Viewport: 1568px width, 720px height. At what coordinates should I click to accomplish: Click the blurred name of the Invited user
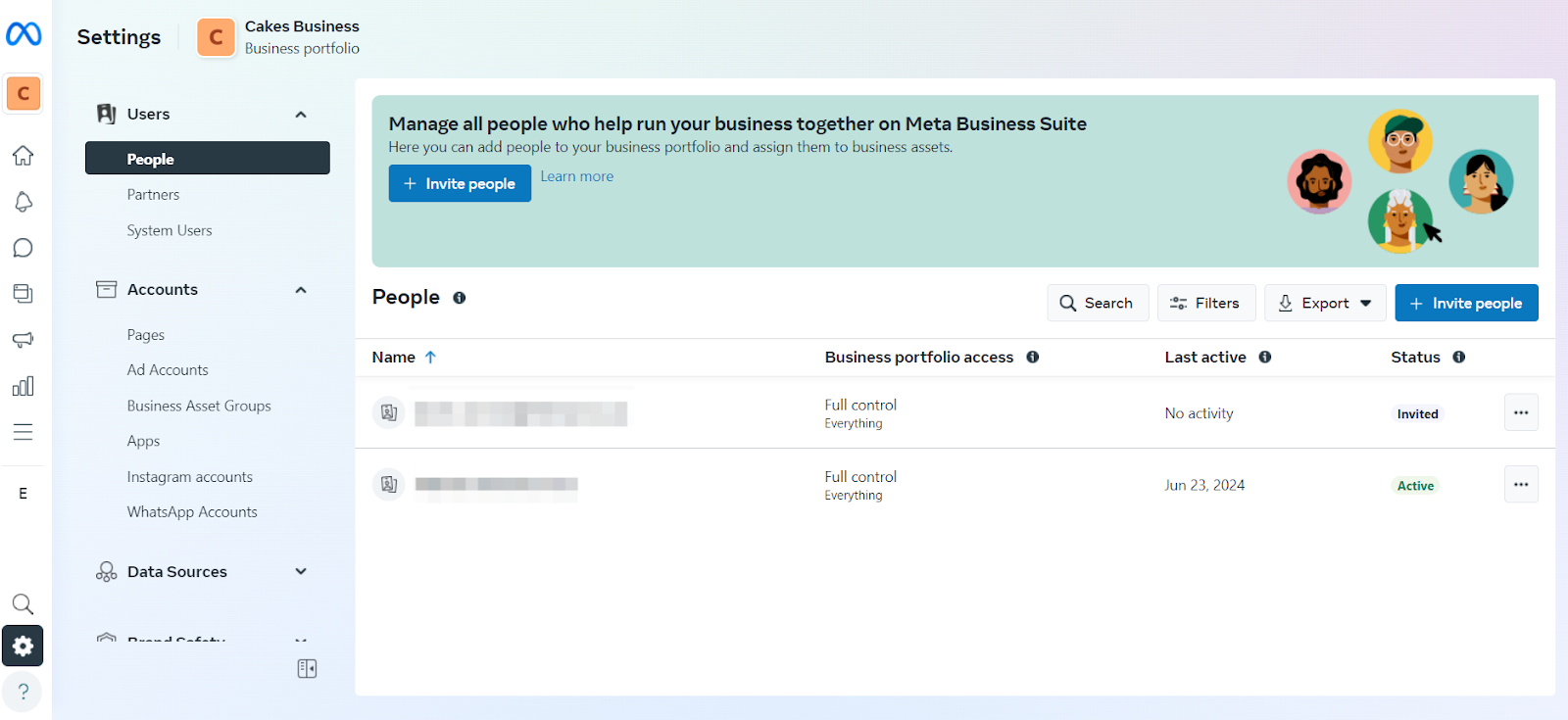click(521, 413)
